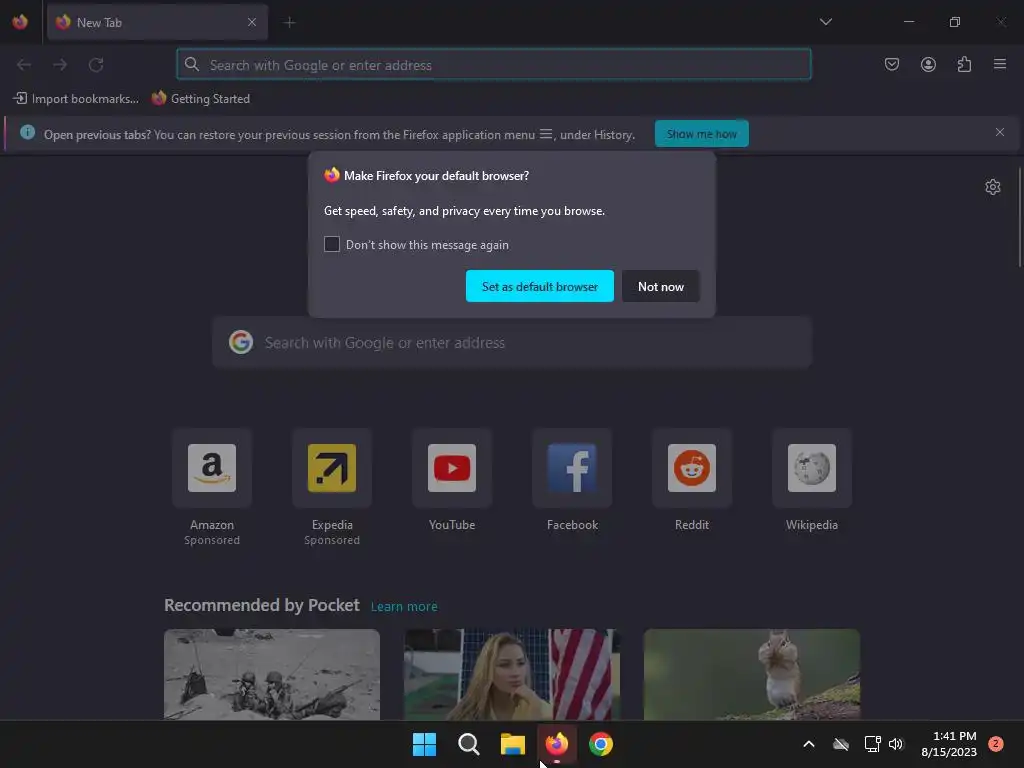This screenshot has height=768, width=1024.
Task: Open Import bookmarks in bookmarks toolbar
Action: pos(76,99)
